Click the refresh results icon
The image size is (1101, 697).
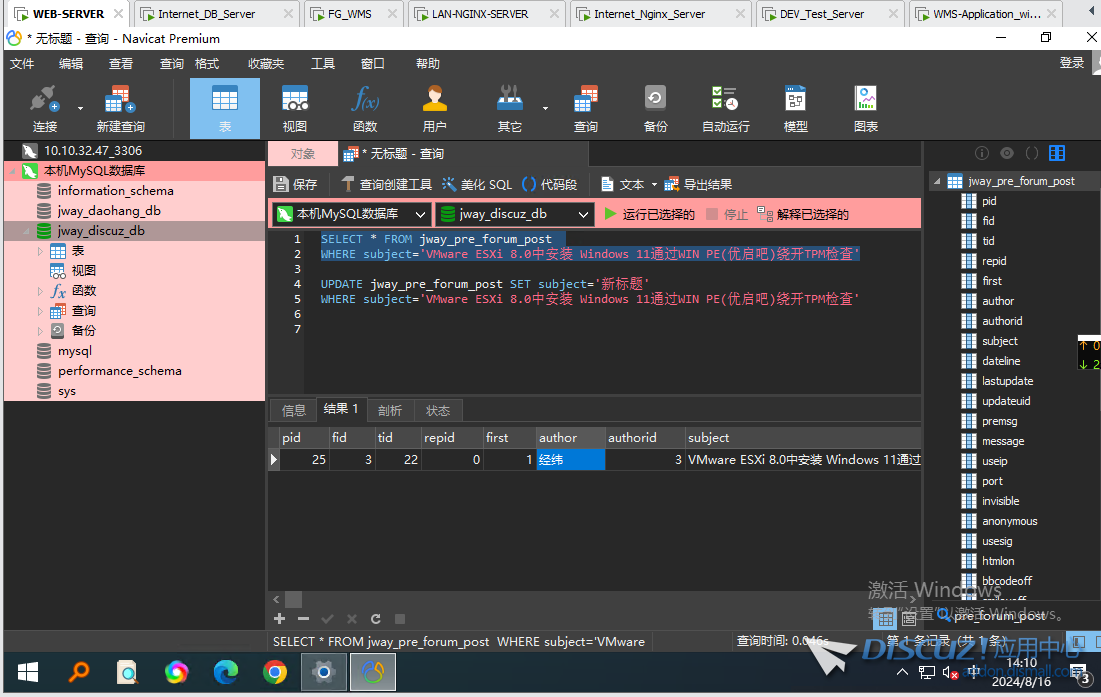[x=376, y=618]
